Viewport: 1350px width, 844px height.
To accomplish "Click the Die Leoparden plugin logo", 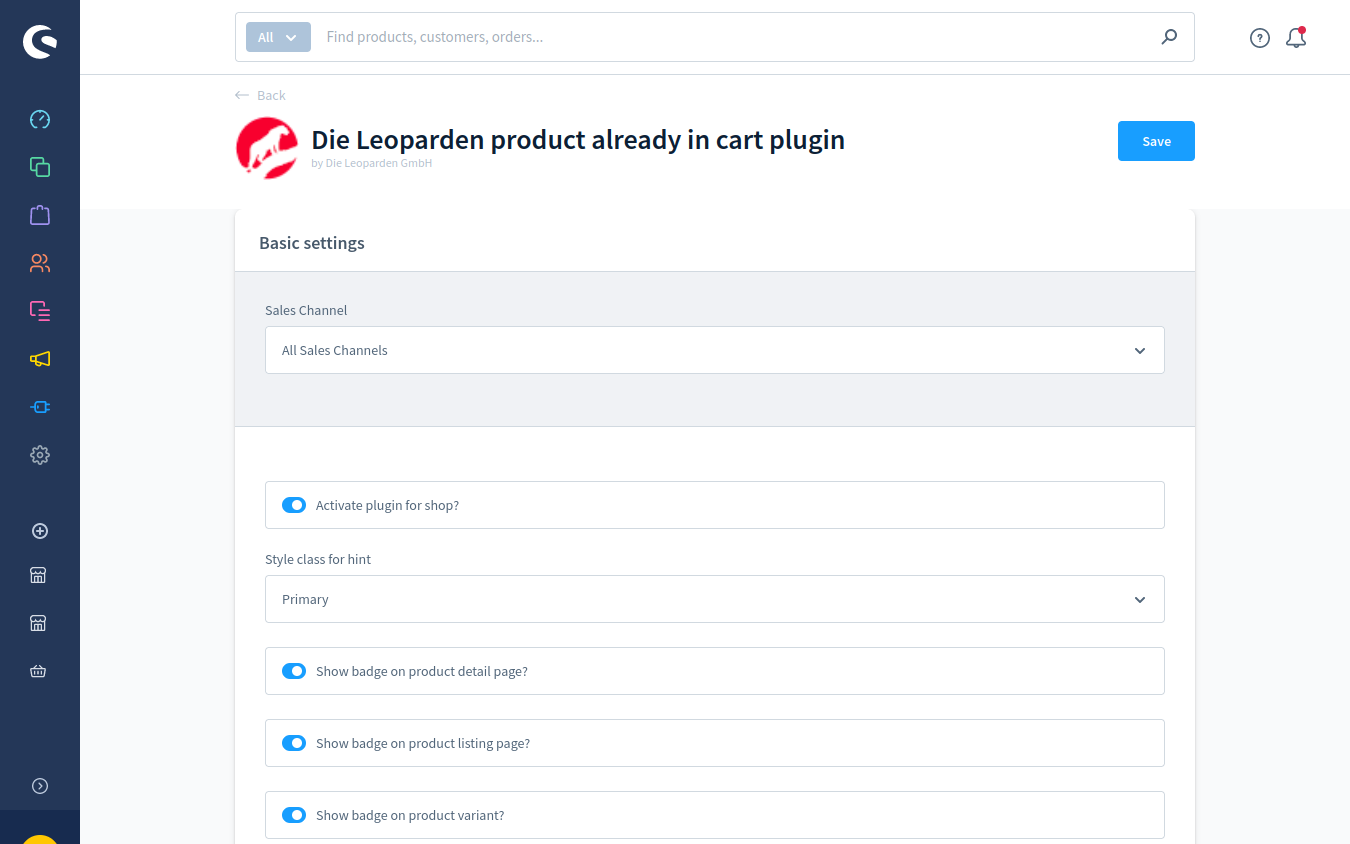I will 267,148.
